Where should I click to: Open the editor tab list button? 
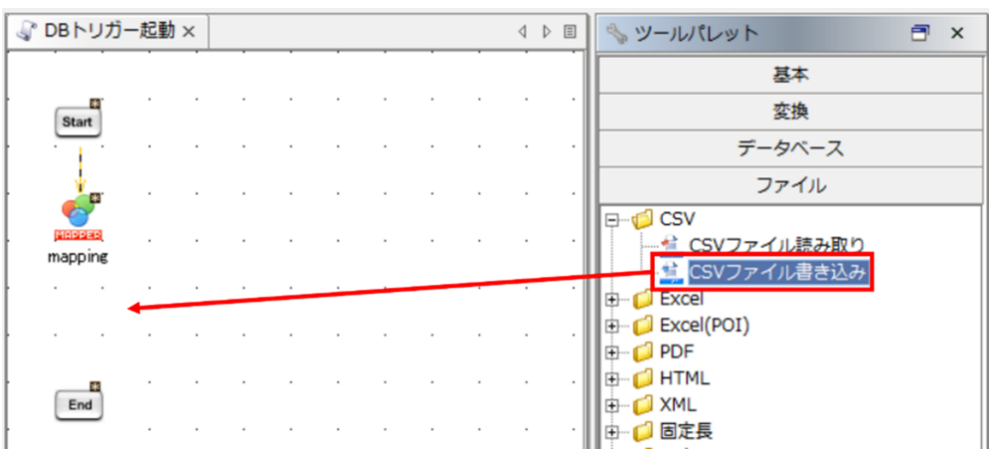[x=570, y=32]
